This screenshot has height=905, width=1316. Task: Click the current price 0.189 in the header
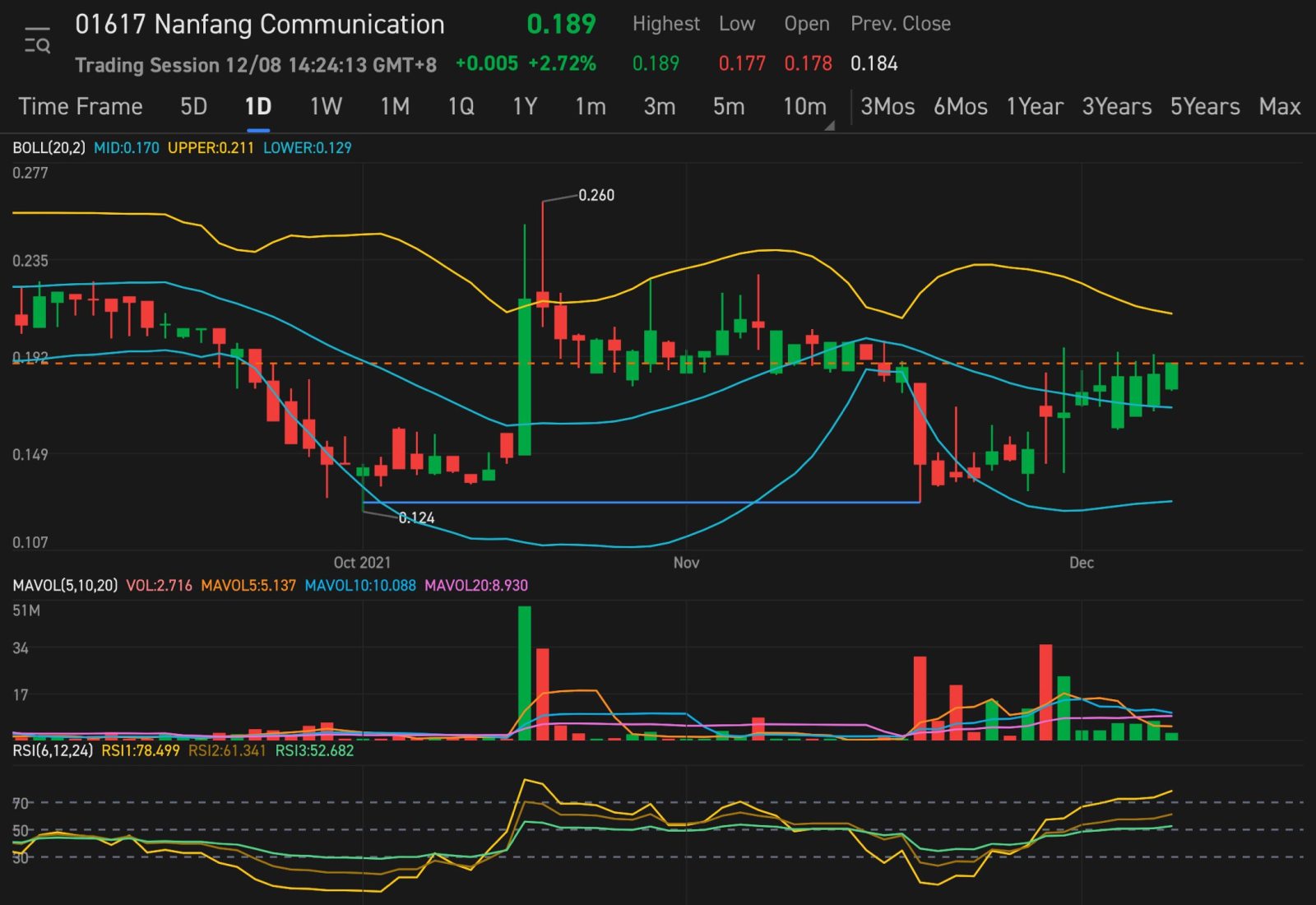[x=561, y=25]
